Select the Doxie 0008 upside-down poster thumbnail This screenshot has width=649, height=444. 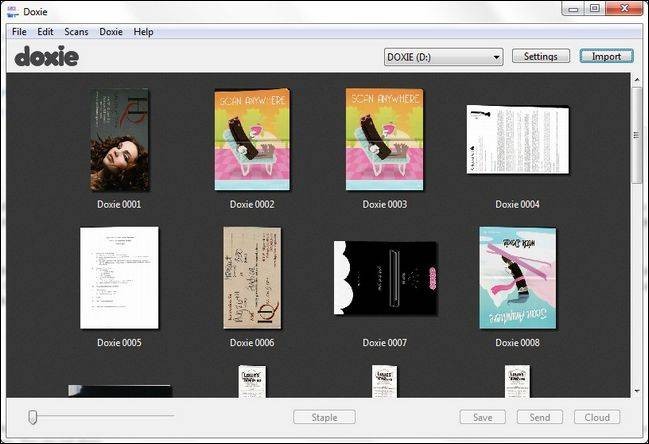pyautogui.click(x=518, y=278)
